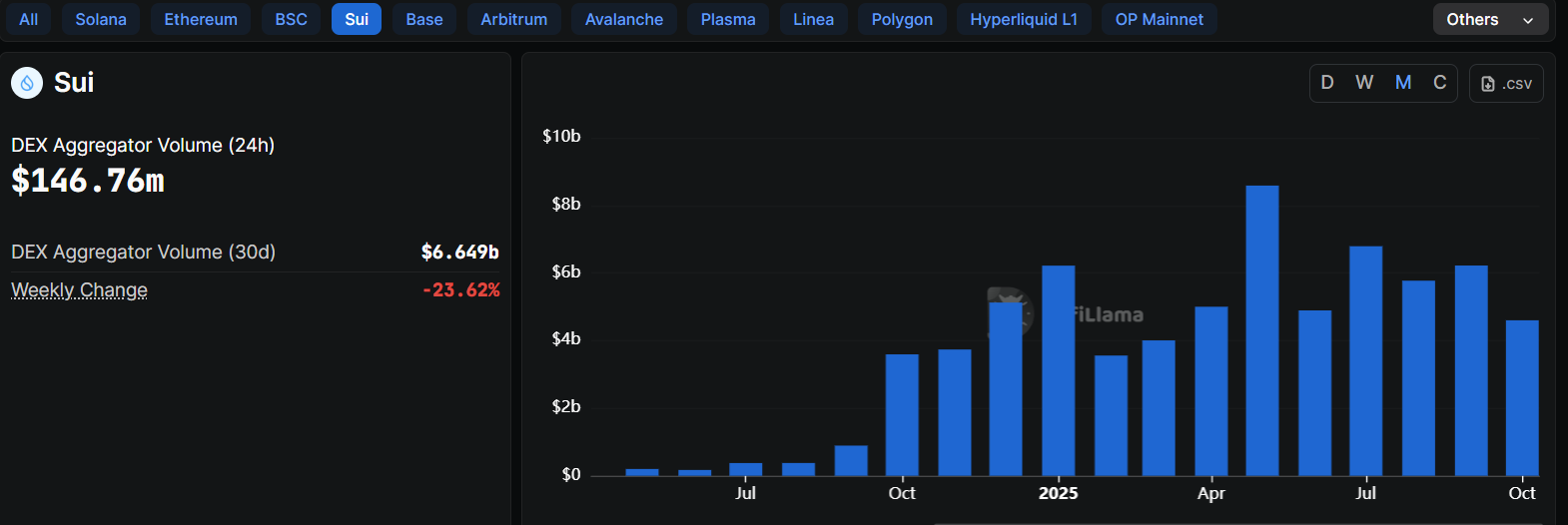The image size is (1568, 525).
Task: Switch to the Avalanche chain tab
Action: [x=624, y=19]
